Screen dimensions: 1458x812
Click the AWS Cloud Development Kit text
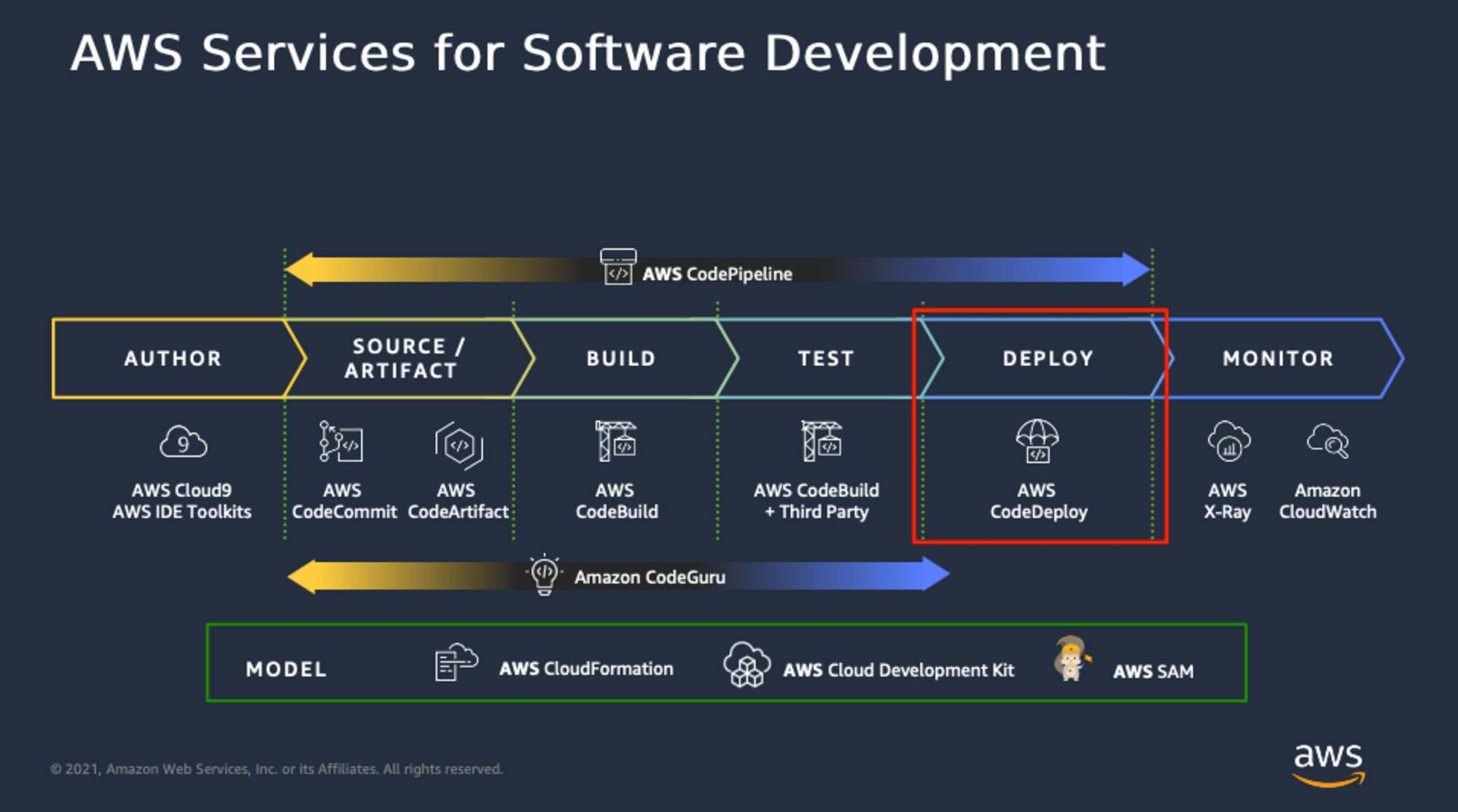point(898,670)
